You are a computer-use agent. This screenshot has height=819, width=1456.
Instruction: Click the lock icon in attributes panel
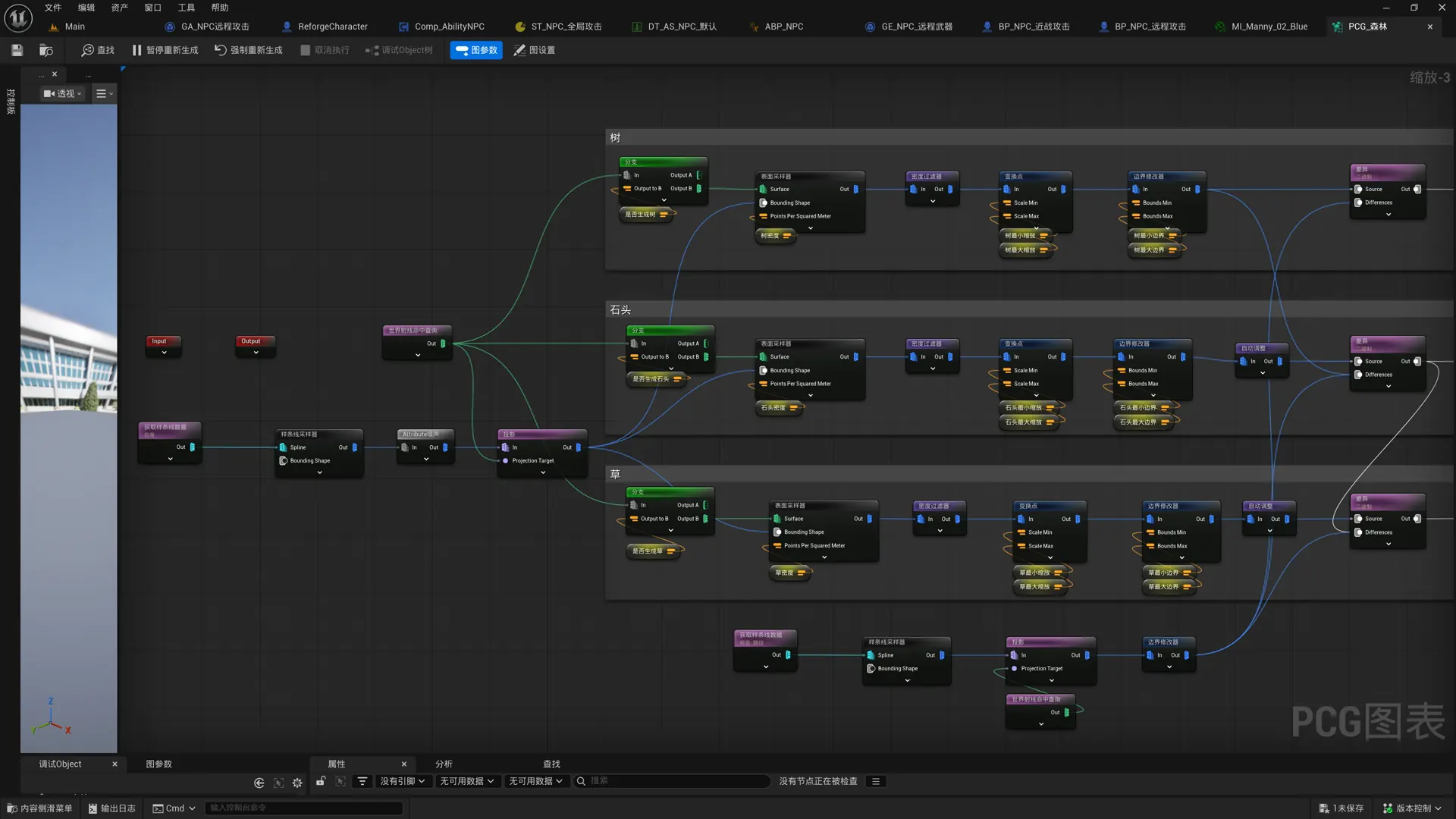click(321, 781)
